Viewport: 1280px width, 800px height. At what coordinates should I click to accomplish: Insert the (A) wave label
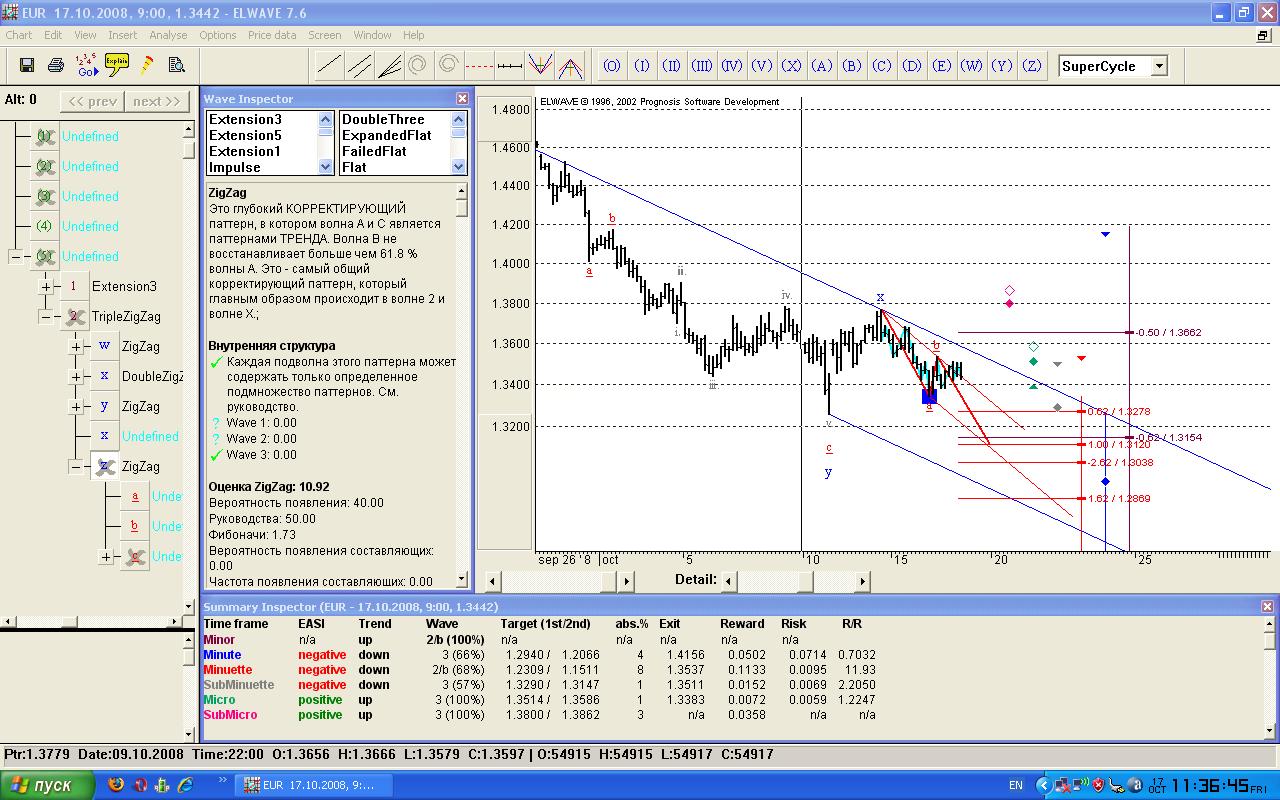click(x=822, y=66)
